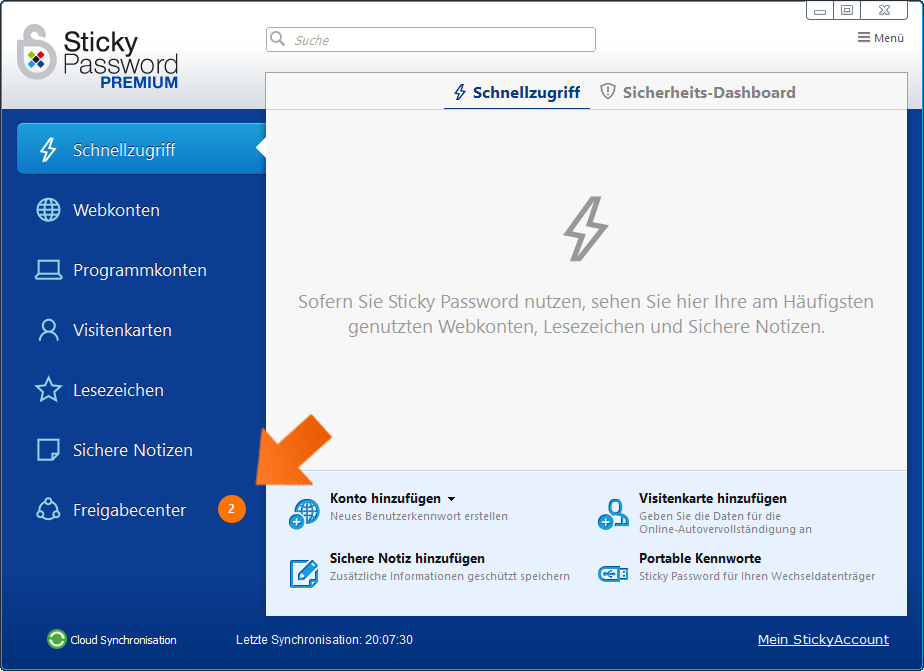Open Webkonten in the sidebar
The width and height of the screenshot is (924, 671).
(x=141, y=210)
